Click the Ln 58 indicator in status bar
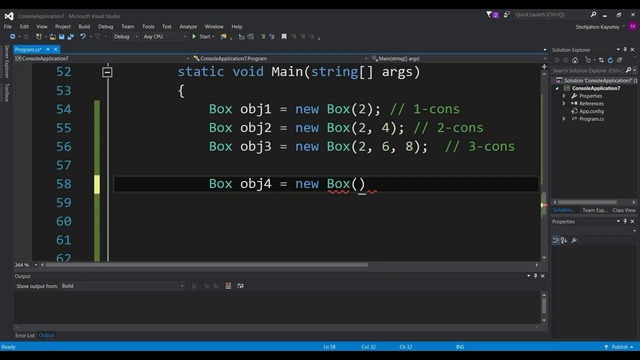 [329, 347]
